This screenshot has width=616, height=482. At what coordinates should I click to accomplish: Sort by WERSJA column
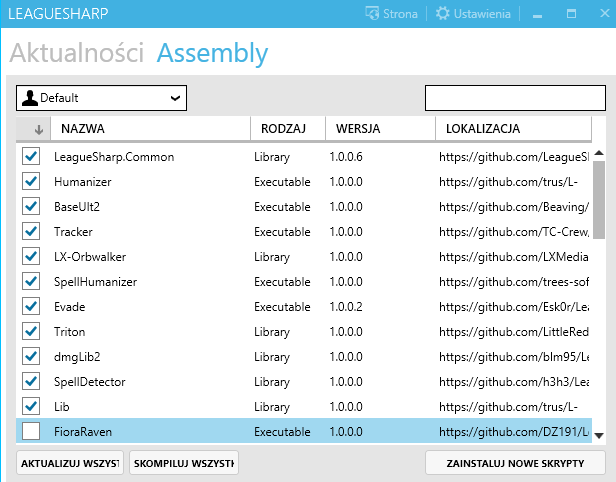[380, 129]
